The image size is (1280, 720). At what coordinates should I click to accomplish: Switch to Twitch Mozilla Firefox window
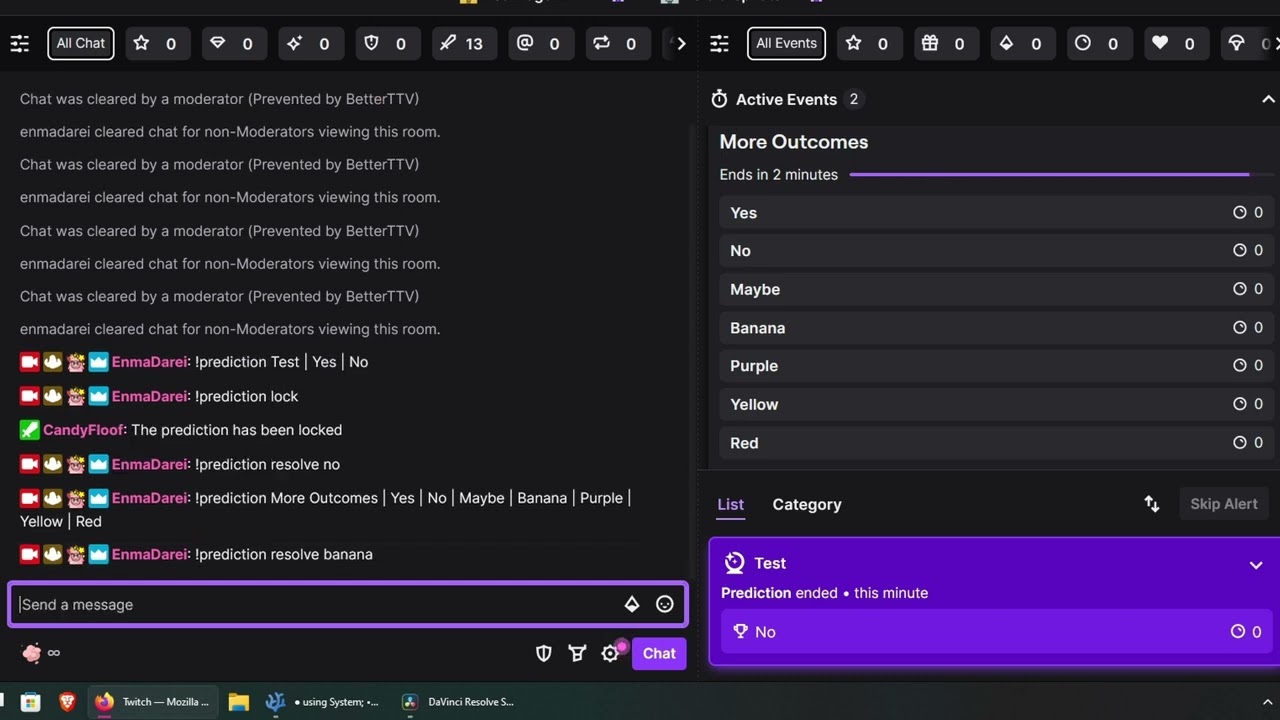click(x=153, y=702)
